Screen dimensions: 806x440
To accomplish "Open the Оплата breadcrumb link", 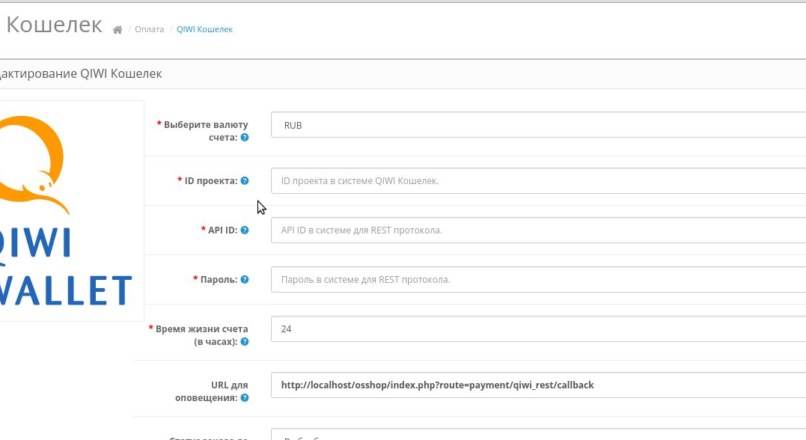I will 149,29.
